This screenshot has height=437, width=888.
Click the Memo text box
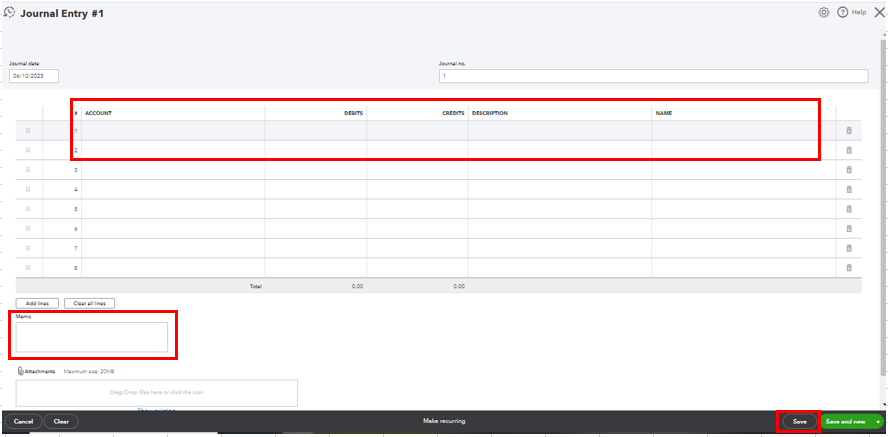coord(92,337)
